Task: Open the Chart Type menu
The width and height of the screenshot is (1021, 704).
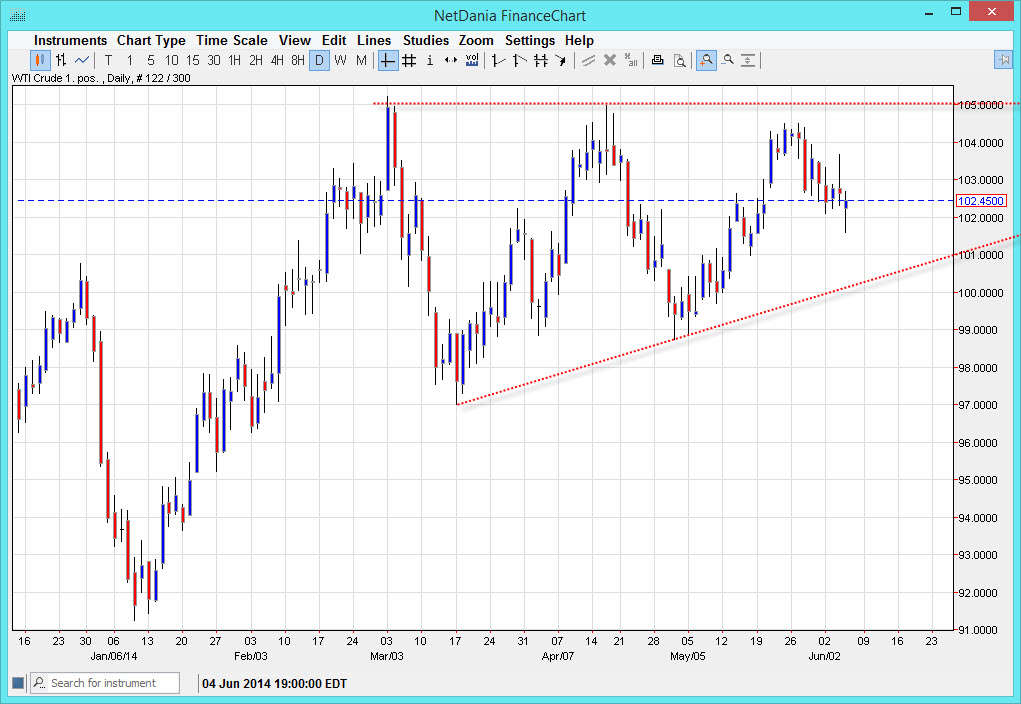Action: click(151, 40)
